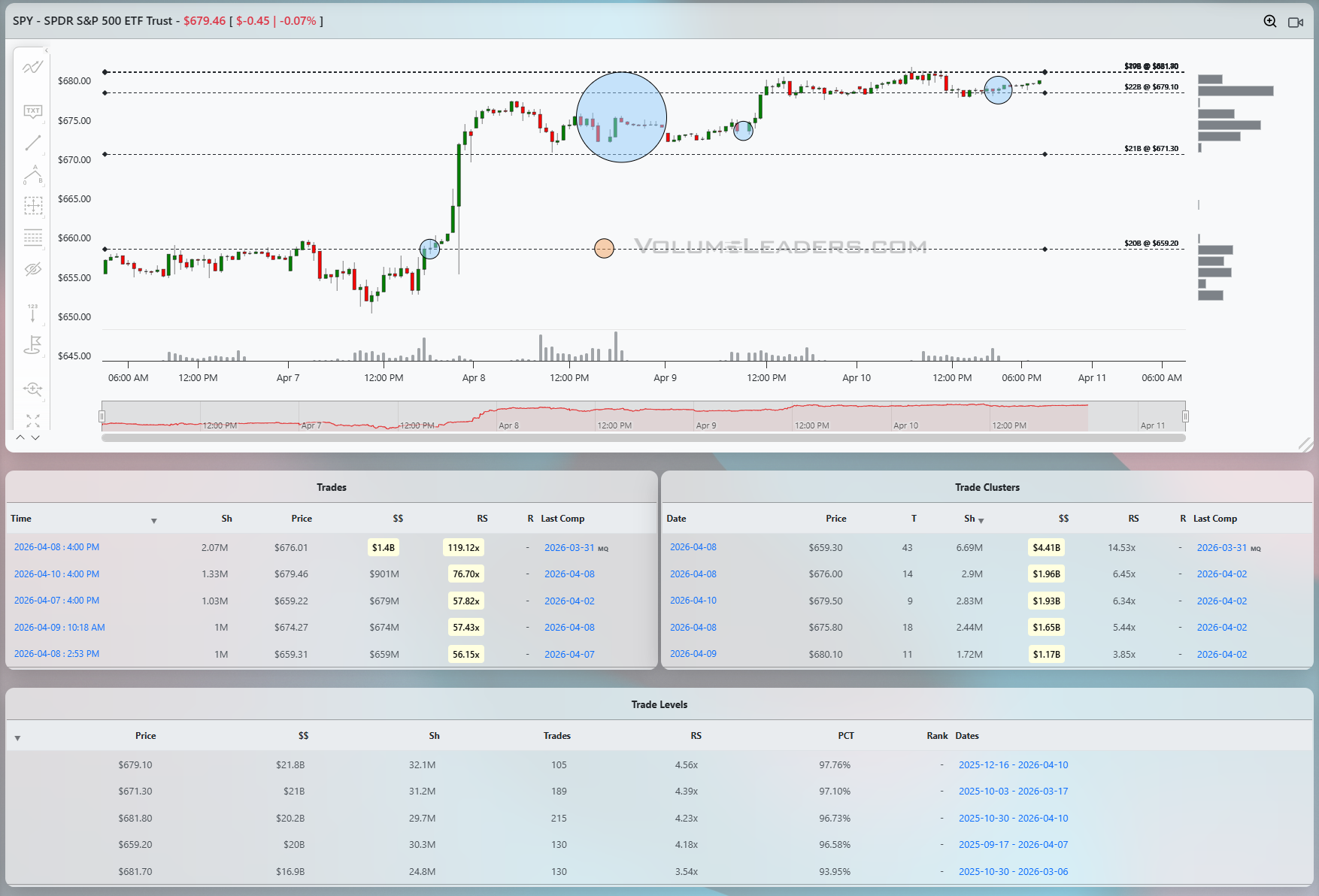Screen dimensions: 1319x896
Task: Click the $1.17B cluster value badge
Action: (x=1046, y=655)
